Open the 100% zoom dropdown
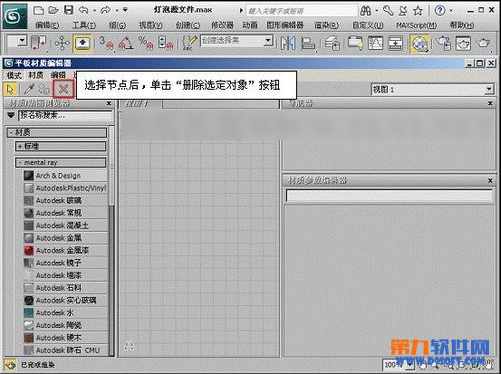The image size is (501, 374). pos(410,365)
